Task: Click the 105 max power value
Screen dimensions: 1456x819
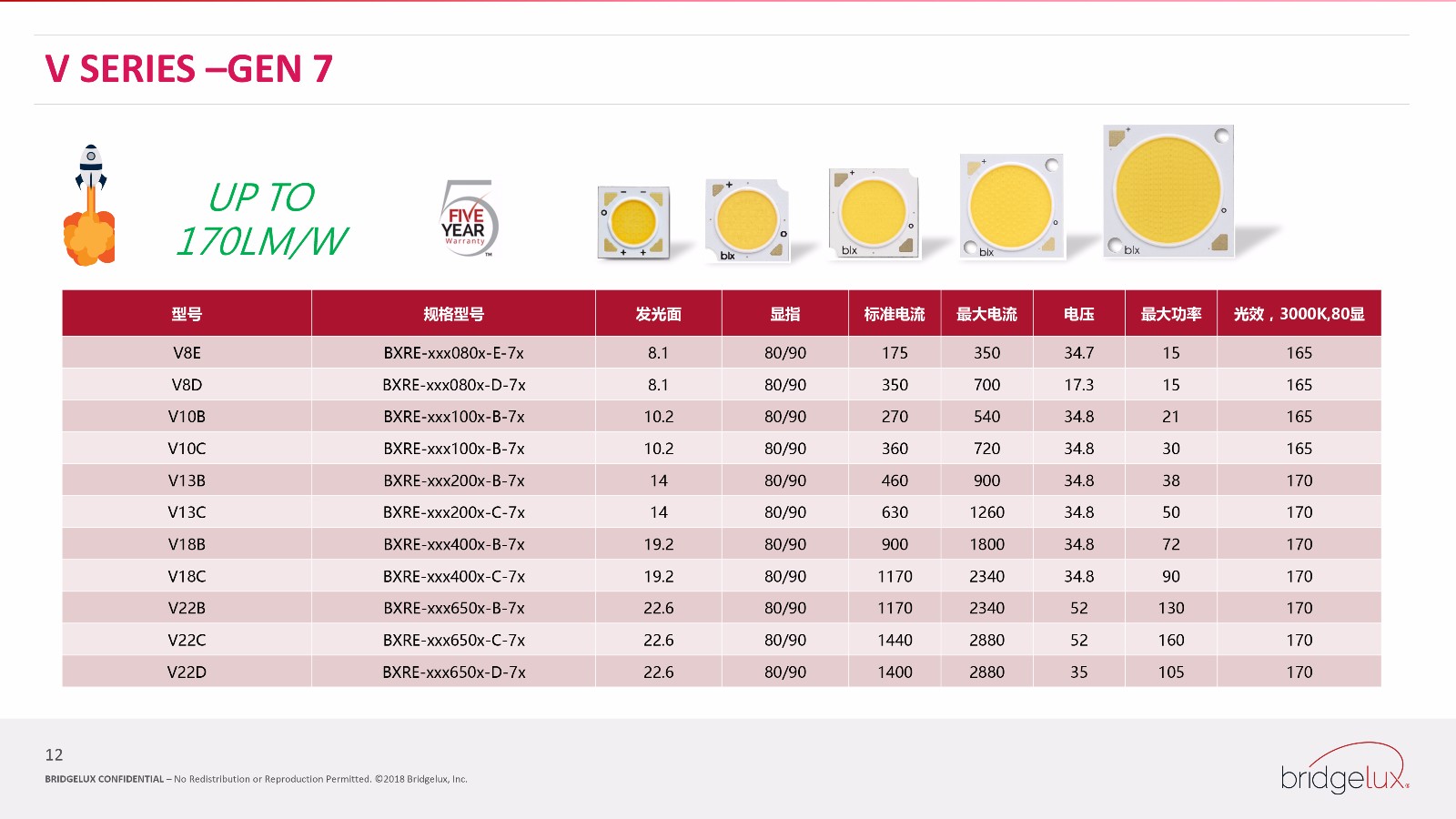Action: point(1171,672)
